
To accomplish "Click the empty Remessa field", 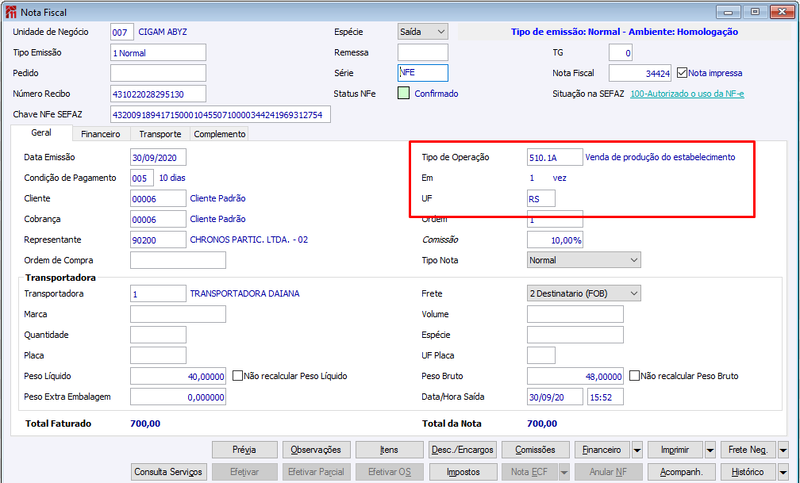I will click(423, 52).
